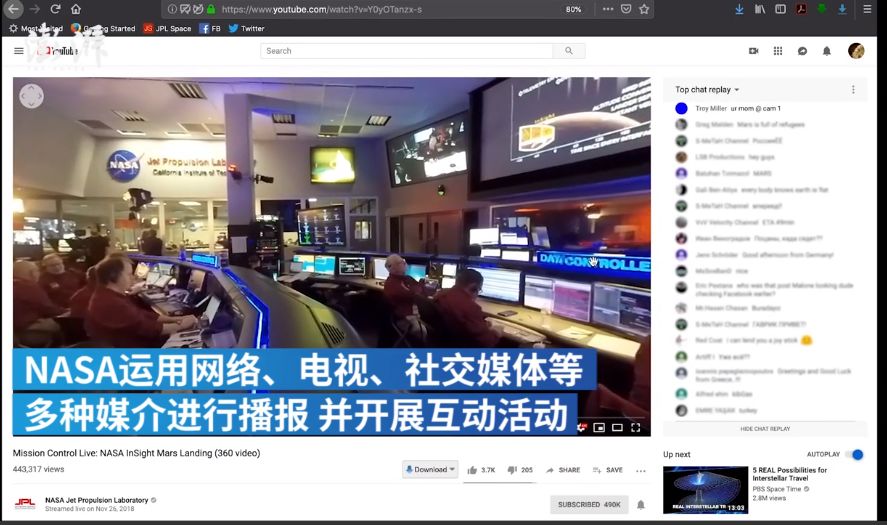
Task: Use the 360 video pan control
Action: click(31, 96)
